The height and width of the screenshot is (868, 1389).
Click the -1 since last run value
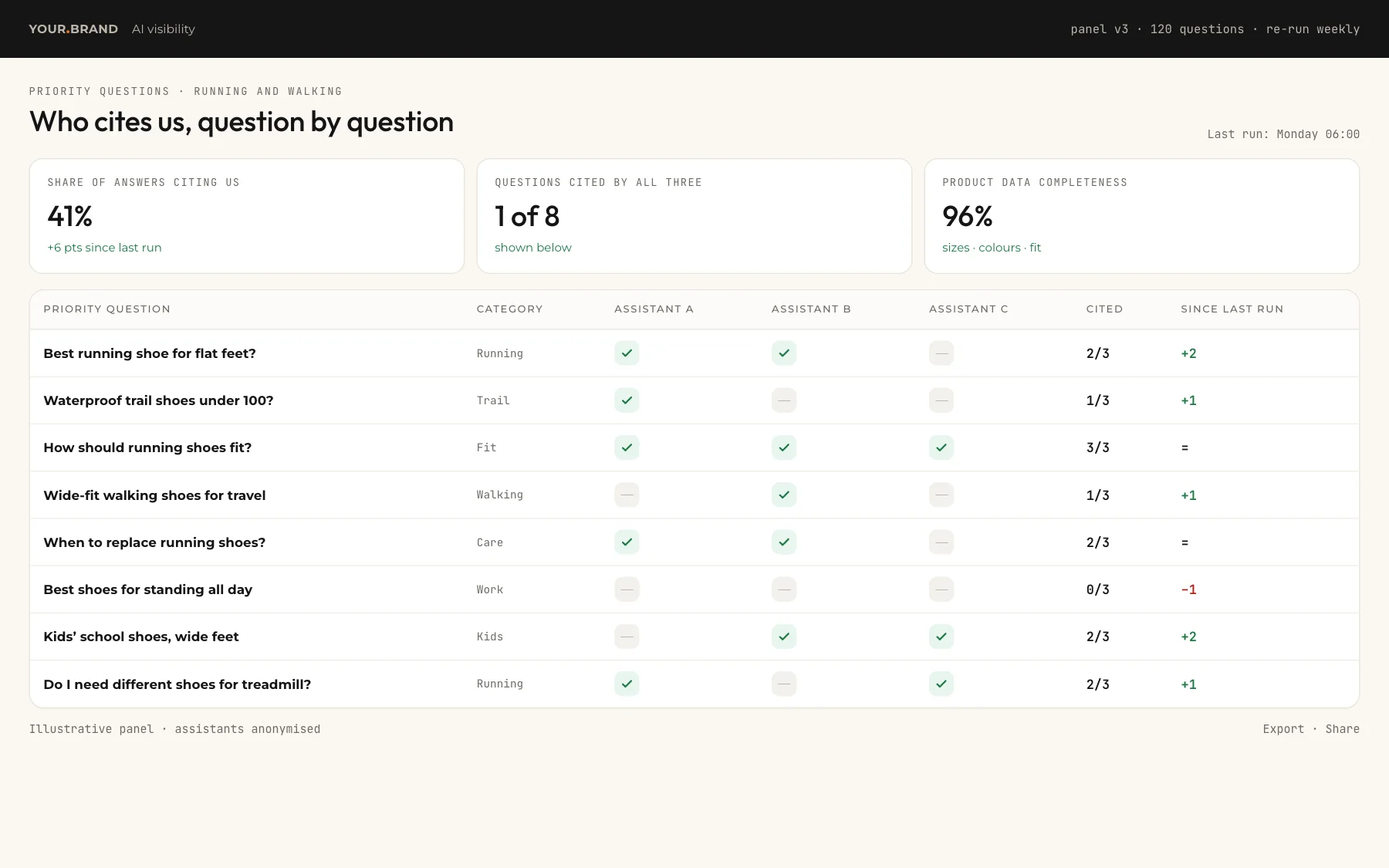tap(1188, 589)
